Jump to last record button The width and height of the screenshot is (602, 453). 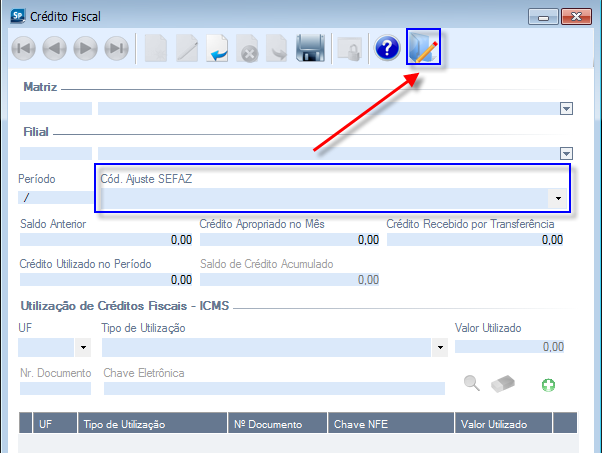[x=117, y=48]
